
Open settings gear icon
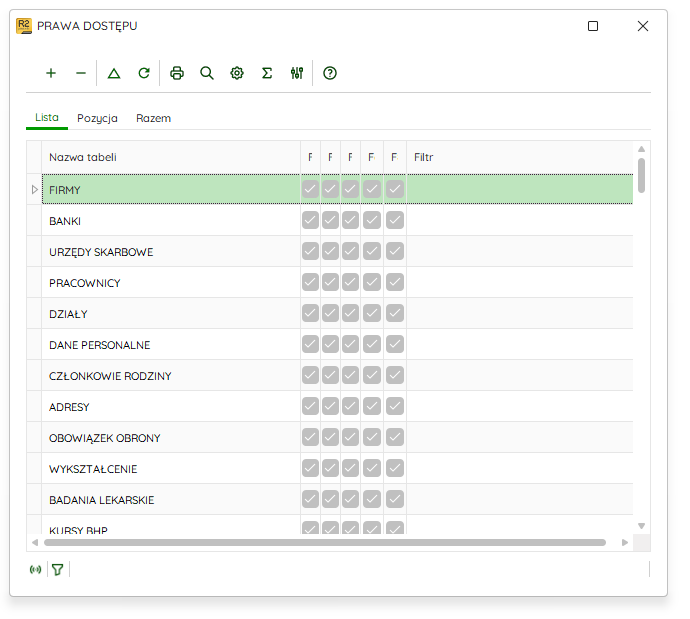[x=237, y=73]
